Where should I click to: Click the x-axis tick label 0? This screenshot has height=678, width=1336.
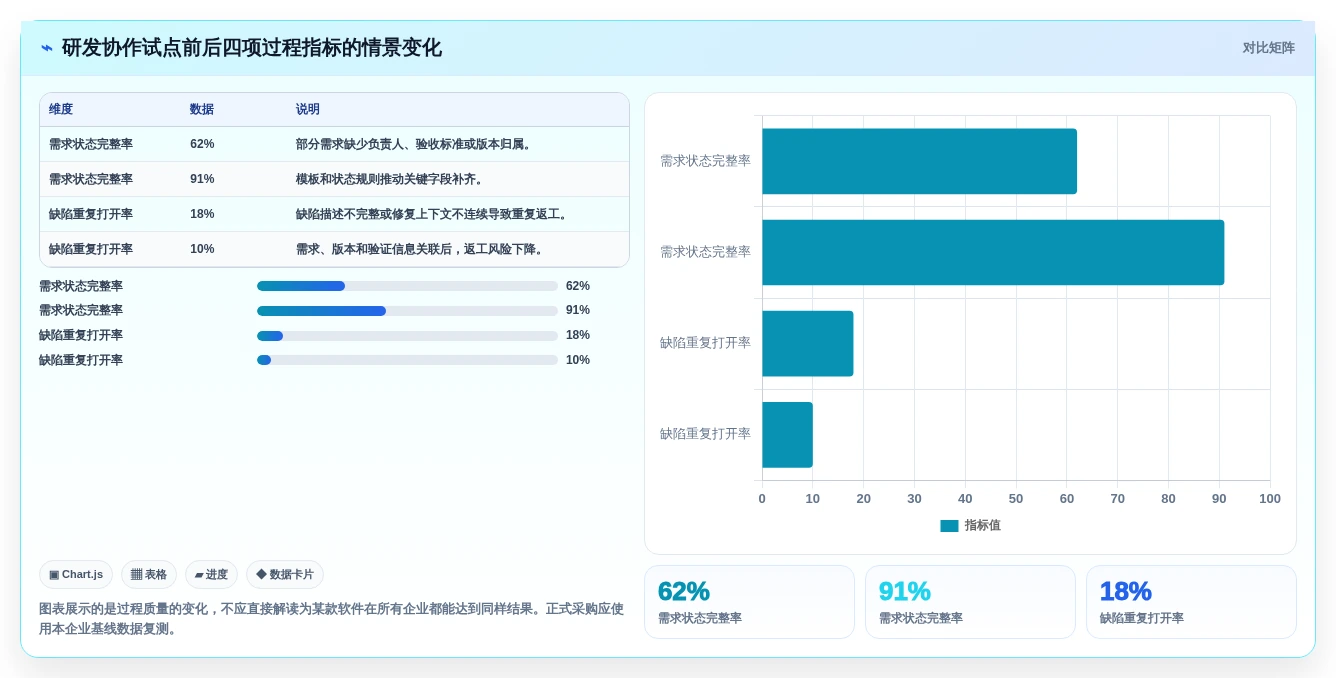762,499
